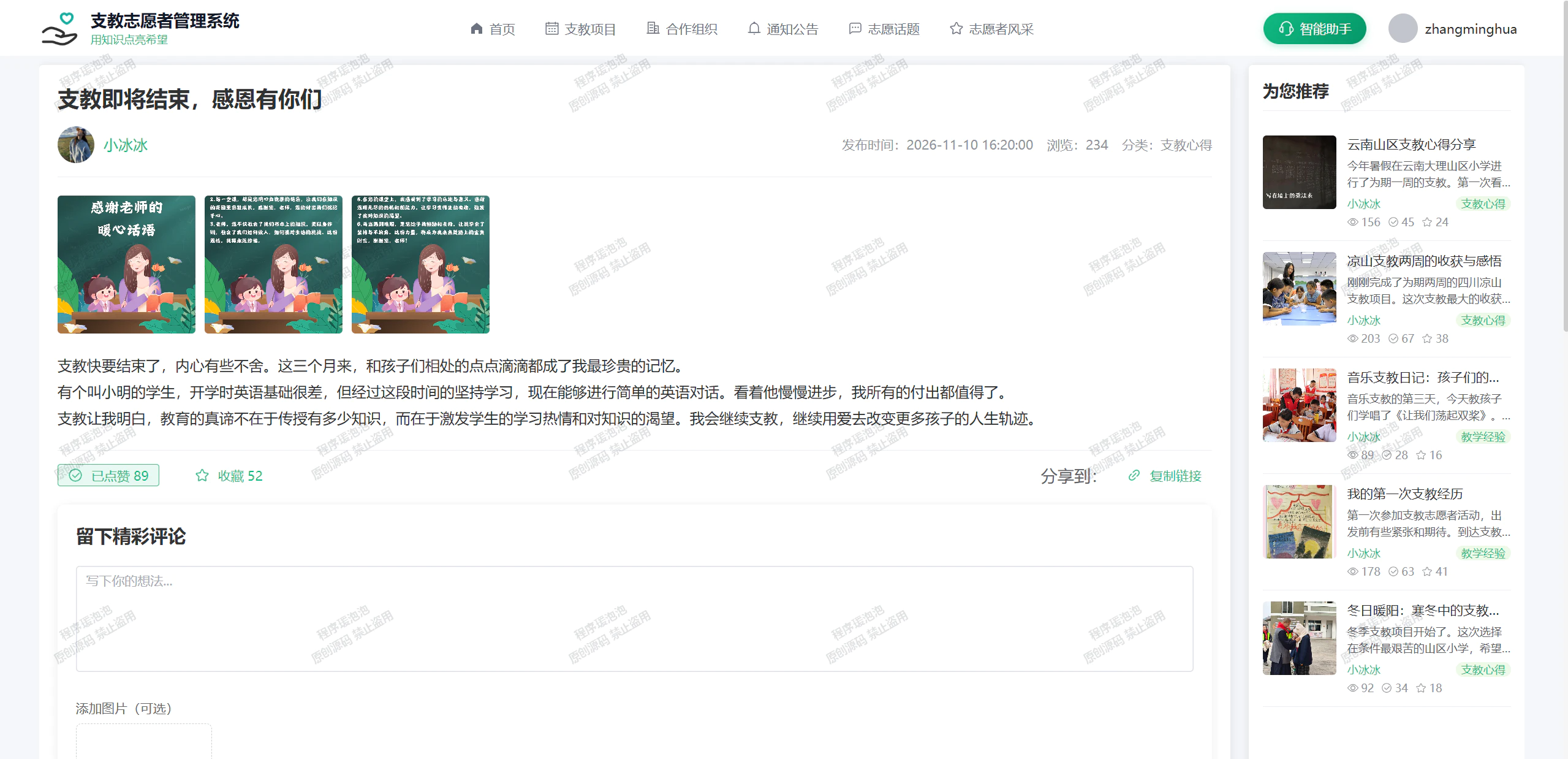Click author 小冰冰 on the 云南山区 post

click(x=1364, y=204)
